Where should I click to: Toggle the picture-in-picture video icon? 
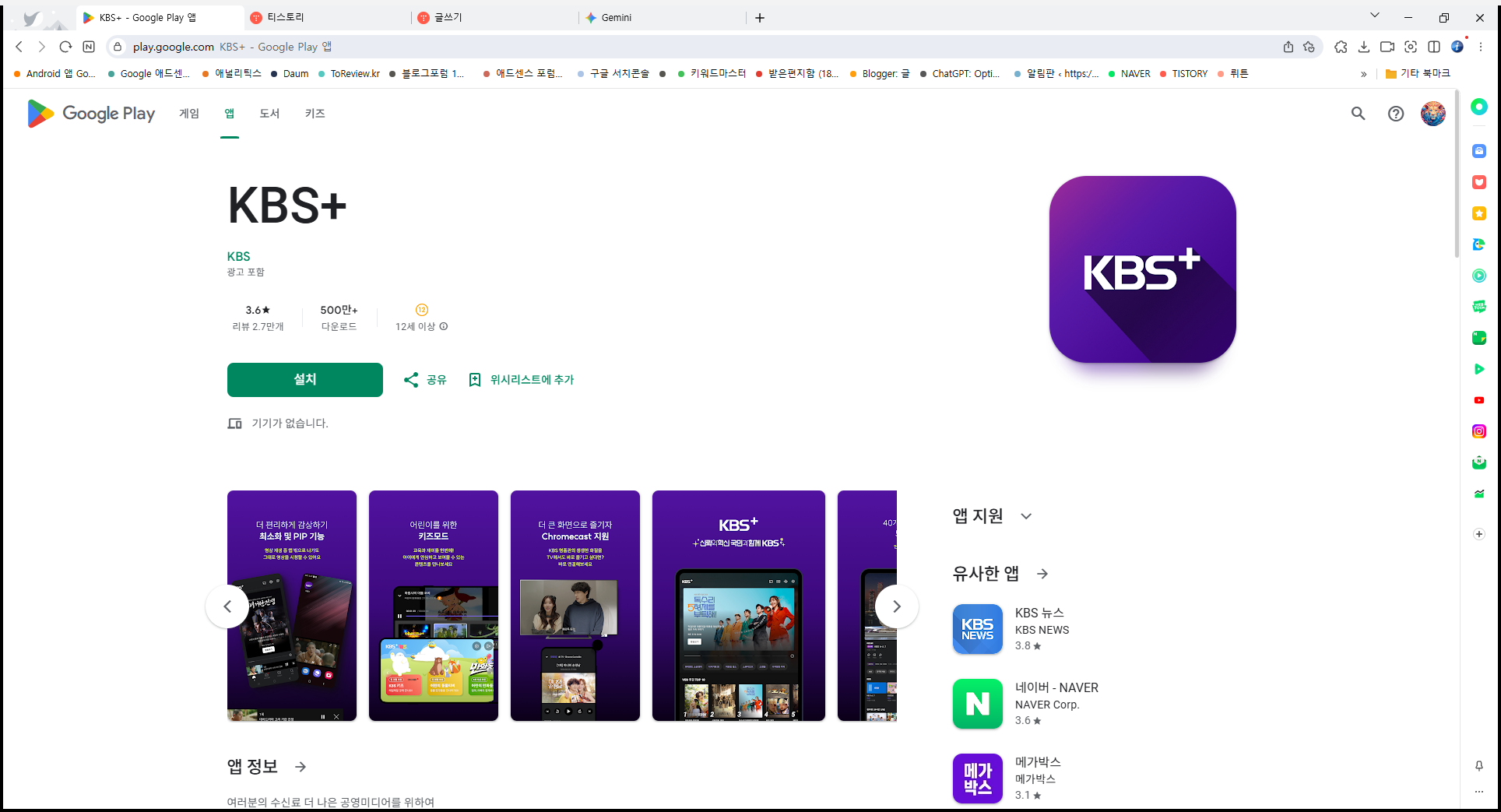(x=1387, y=47)
